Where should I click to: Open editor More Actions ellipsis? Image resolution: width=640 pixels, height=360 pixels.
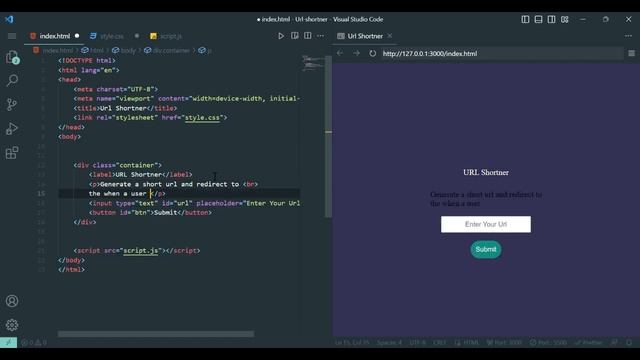pyautogui.click(x=320, y=36)
